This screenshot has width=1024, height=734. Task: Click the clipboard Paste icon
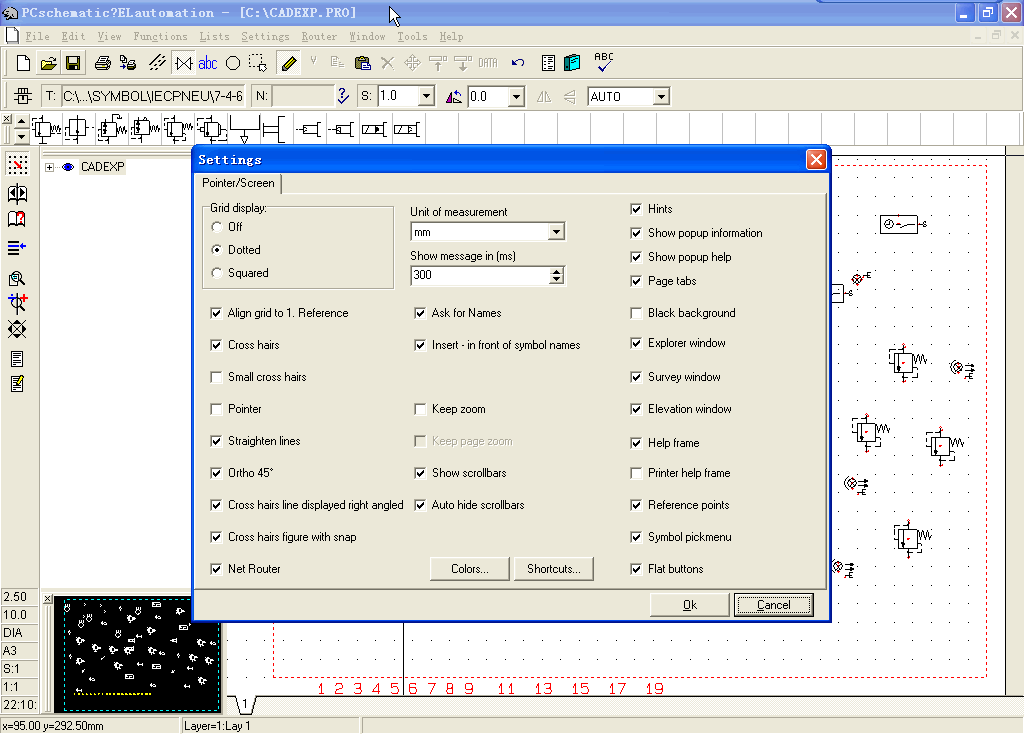click(x=362, y=63)
